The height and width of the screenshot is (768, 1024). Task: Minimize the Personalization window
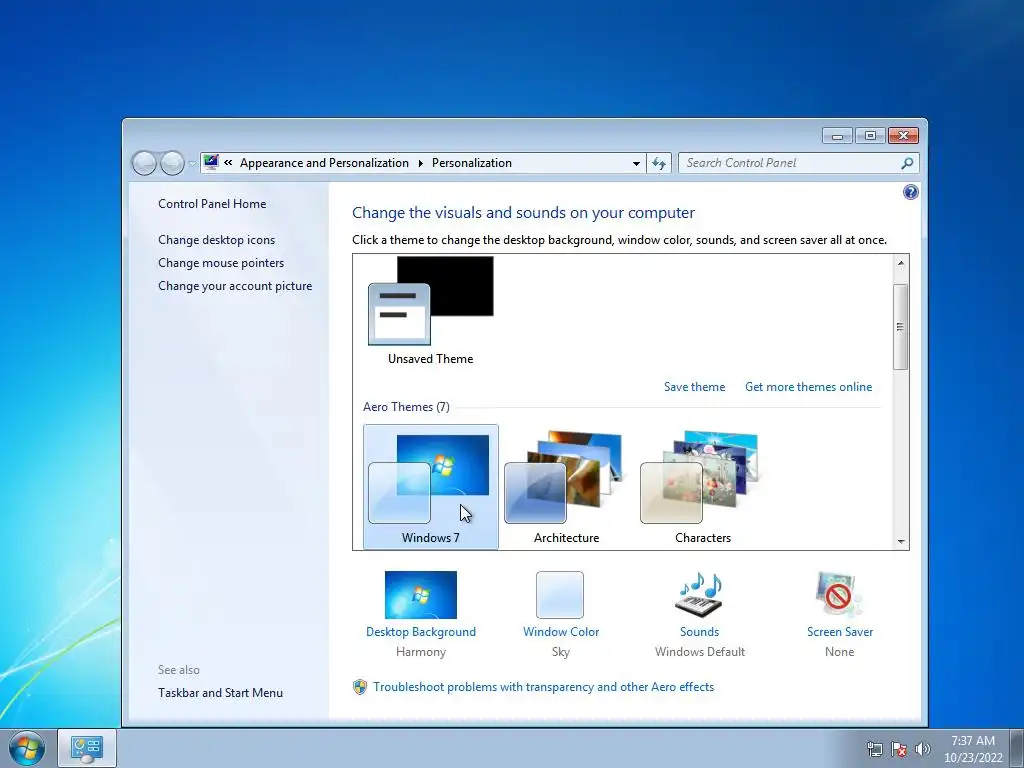[x=837, y=135]
